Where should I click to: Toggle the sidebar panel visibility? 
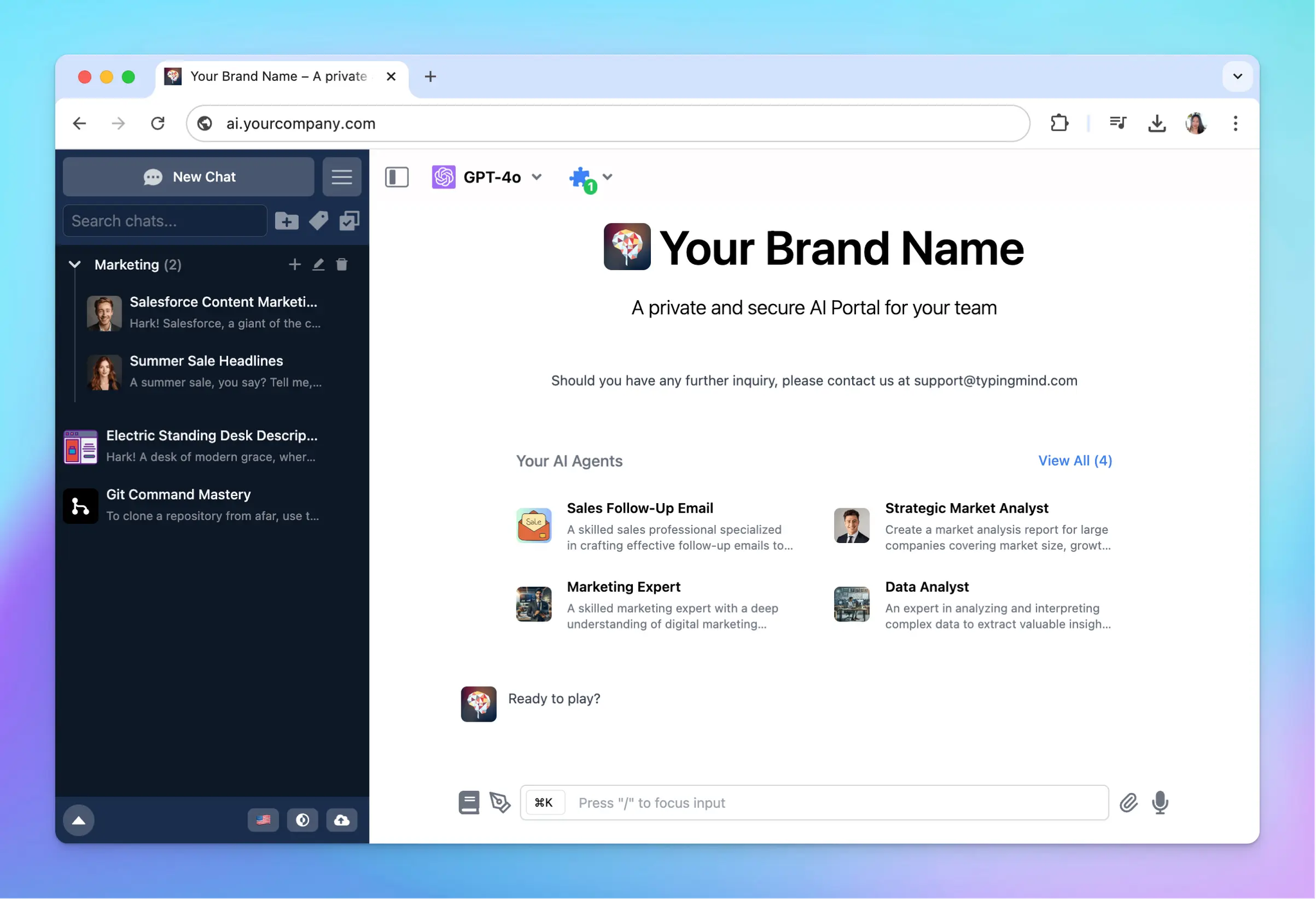(x=397, y=177)
